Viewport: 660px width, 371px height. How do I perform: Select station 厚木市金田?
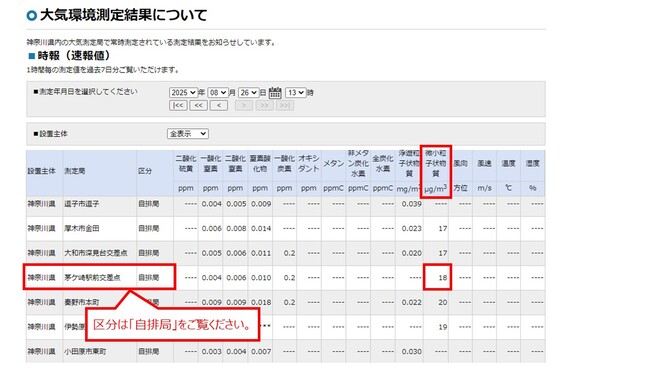(82, 229)
